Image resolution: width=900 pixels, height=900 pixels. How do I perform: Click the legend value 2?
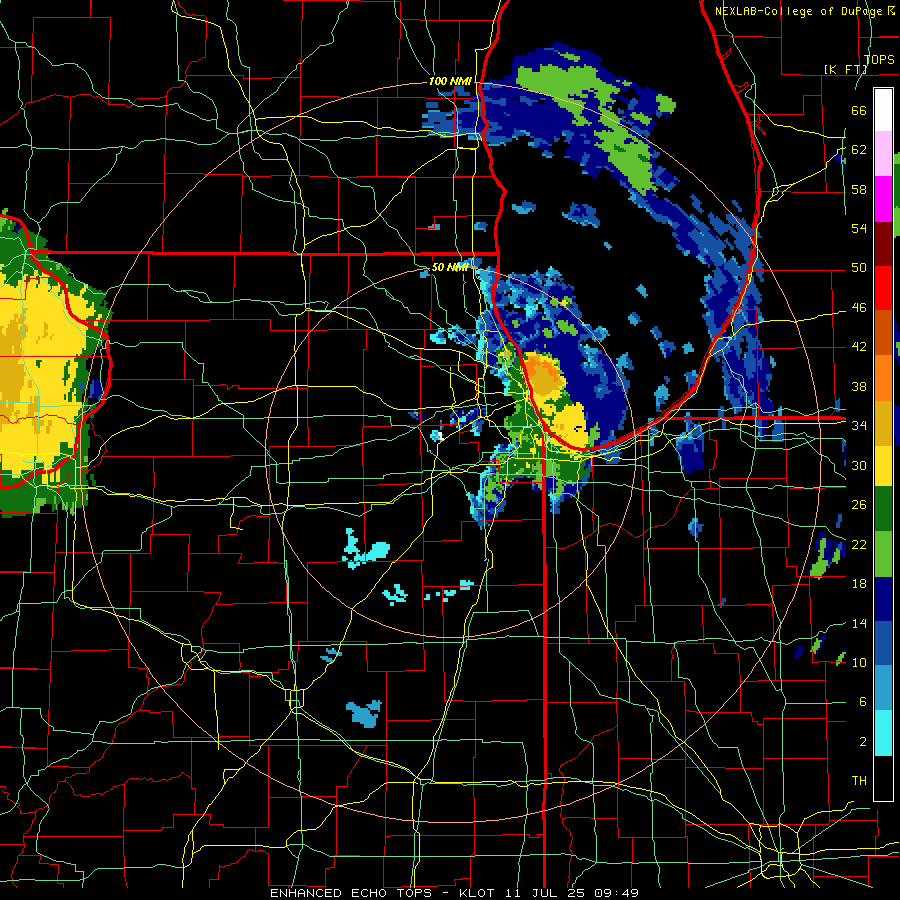click(x=862, y=742)
